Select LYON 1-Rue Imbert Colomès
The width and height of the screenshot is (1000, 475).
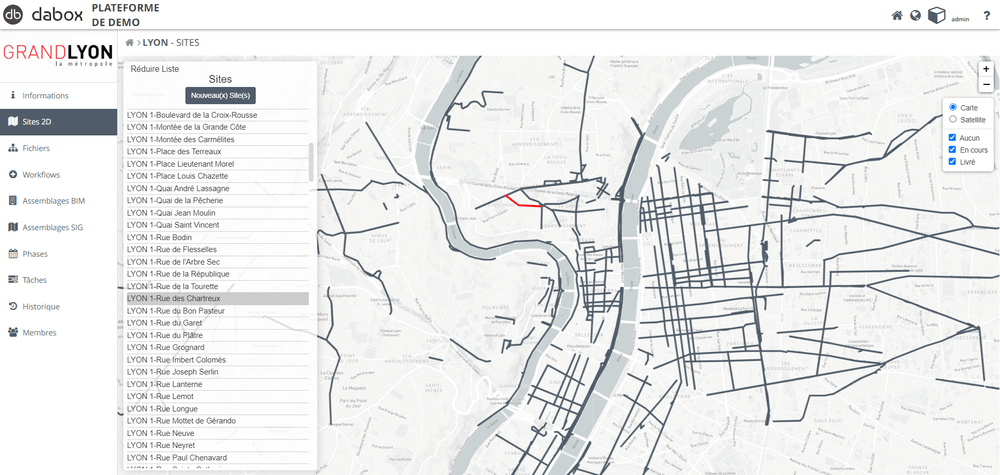tap(217, 360)
